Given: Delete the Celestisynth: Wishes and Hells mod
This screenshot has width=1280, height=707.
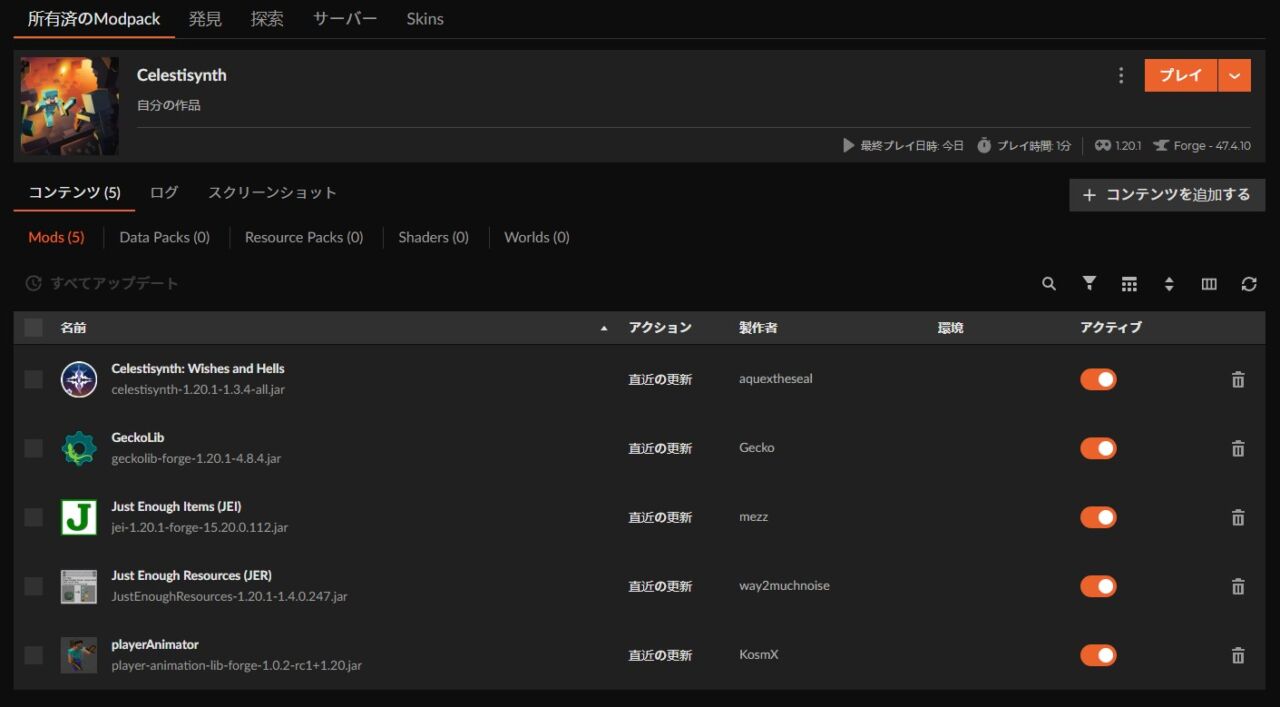Looking at the screenshot, I should pyautogui.click(x=1238, y=379).
